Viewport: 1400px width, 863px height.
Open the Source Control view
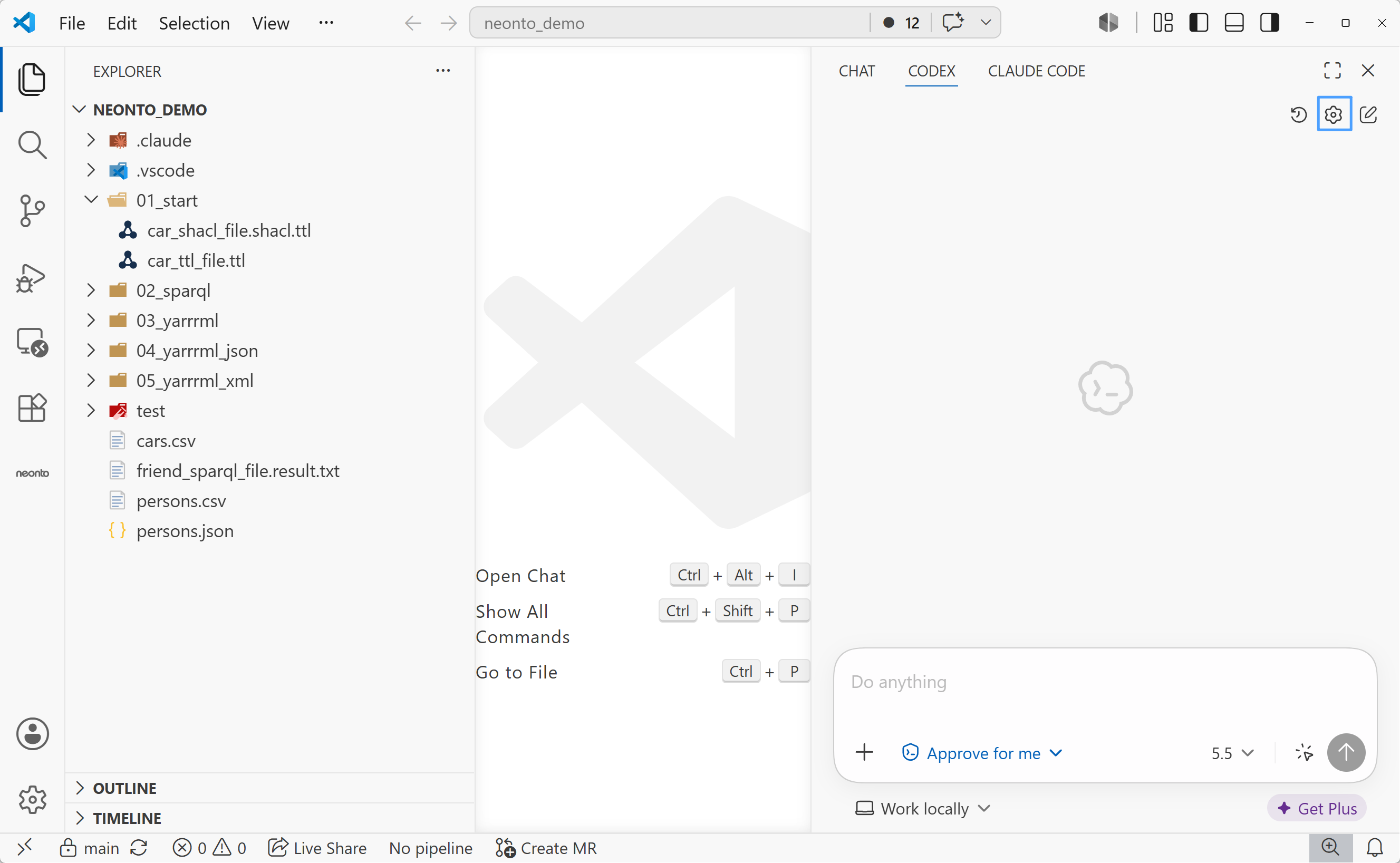point(32,211)
